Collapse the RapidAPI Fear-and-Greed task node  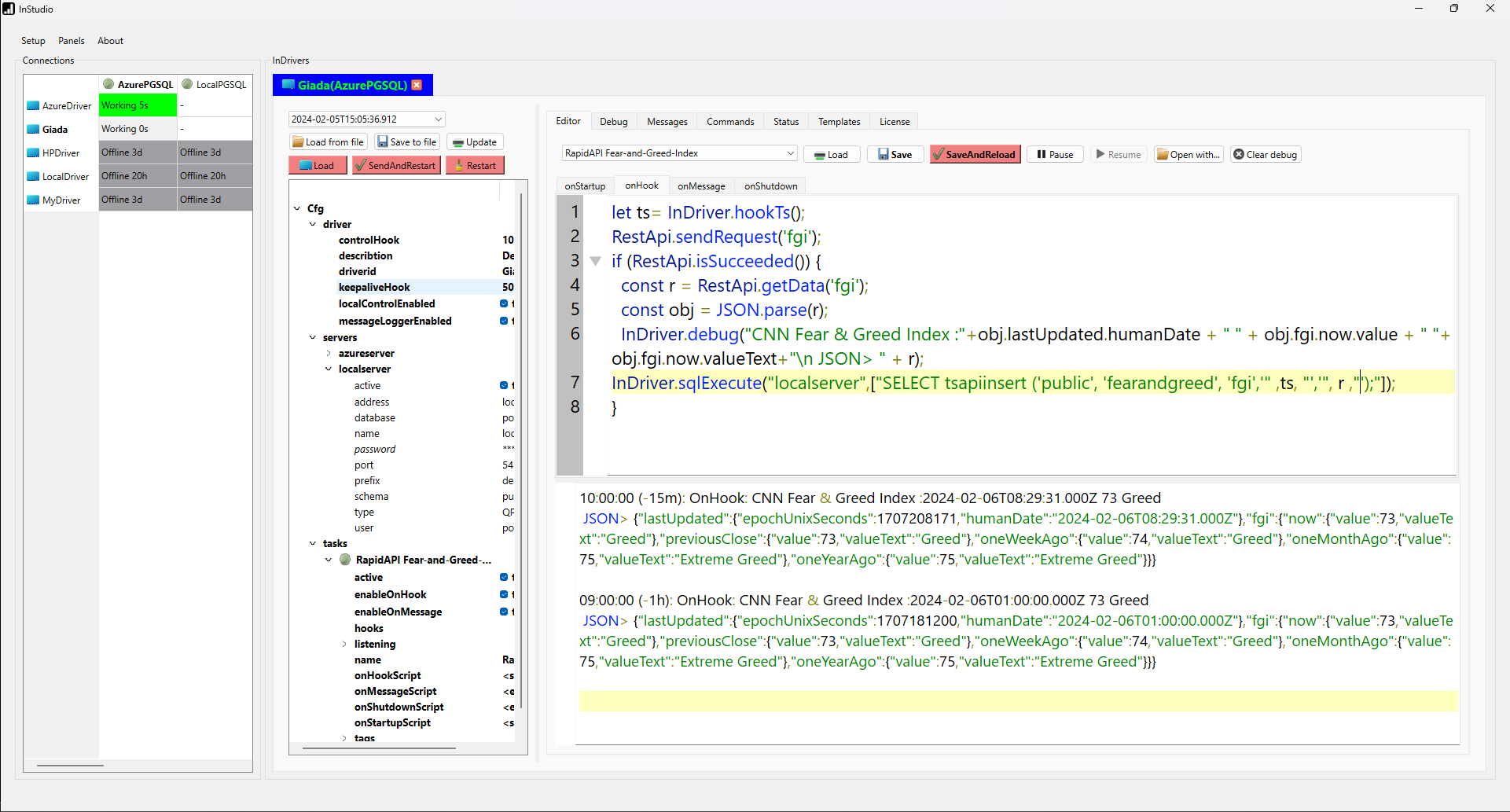pos(329,560)
